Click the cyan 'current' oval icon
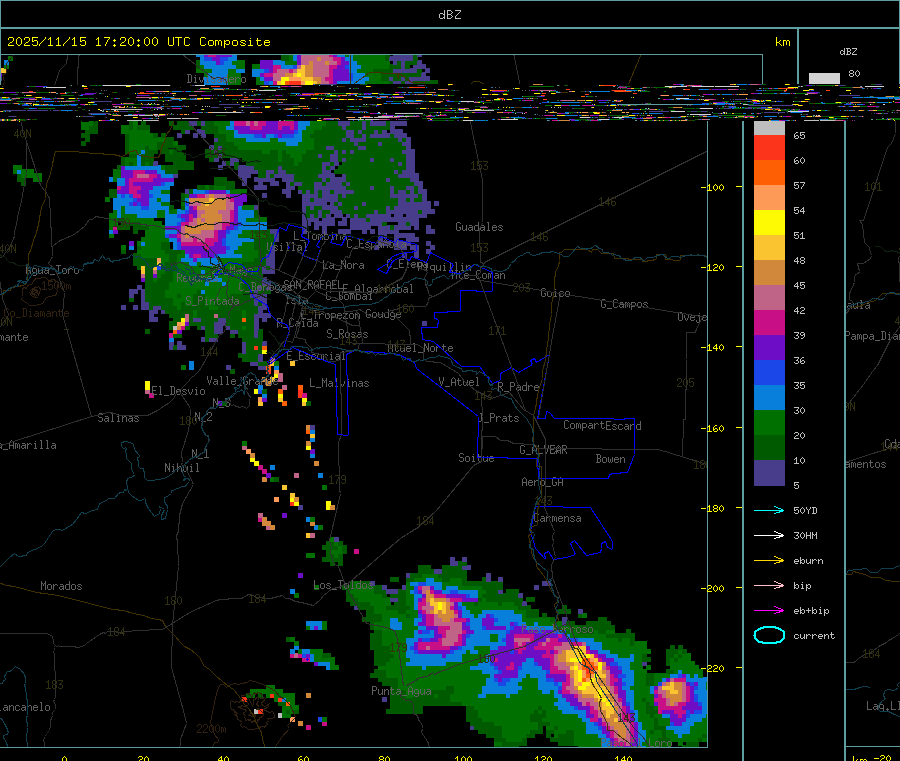The width and height of the screenshot is (900, 761). click(768, 635)
